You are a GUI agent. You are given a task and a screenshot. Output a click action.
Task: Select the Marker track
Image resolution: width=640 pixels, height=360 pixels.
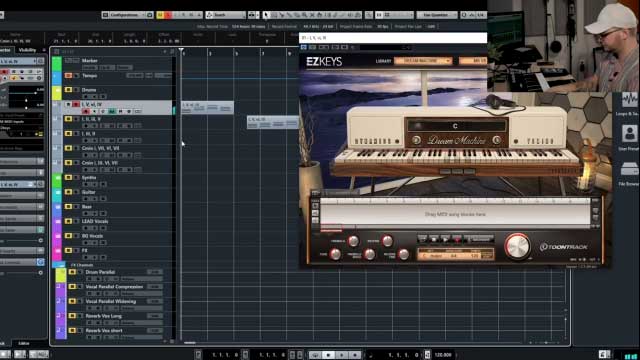(x=90, y=61)
